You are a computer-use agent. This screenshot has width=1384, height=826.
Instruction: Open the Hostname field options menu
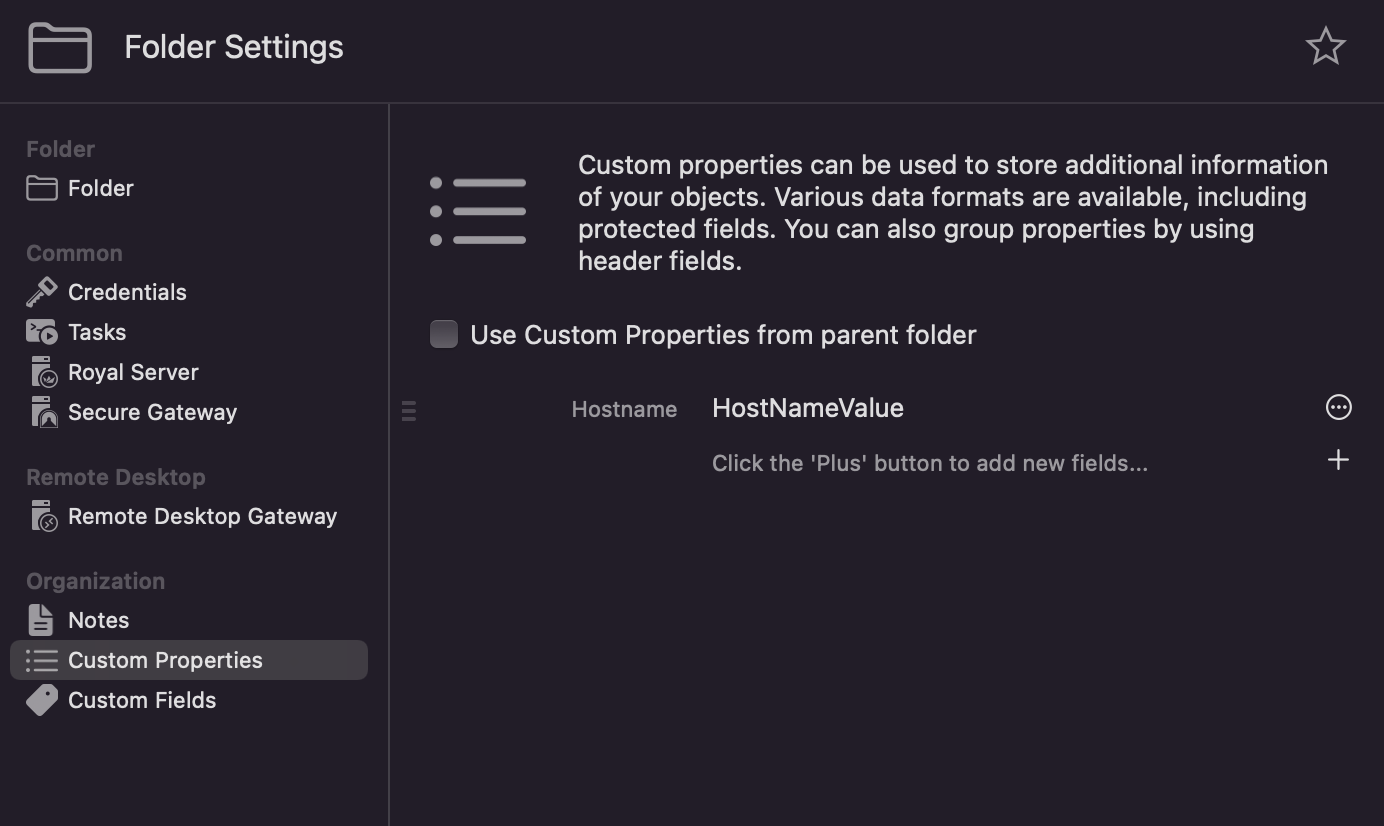1338,408
